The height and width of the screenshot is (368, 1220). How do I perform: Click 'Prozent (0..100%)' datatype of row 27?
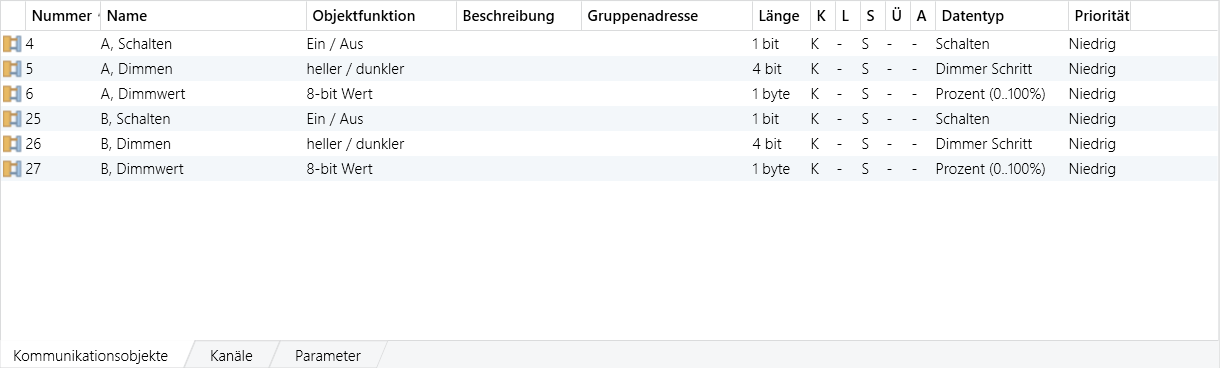990,169
